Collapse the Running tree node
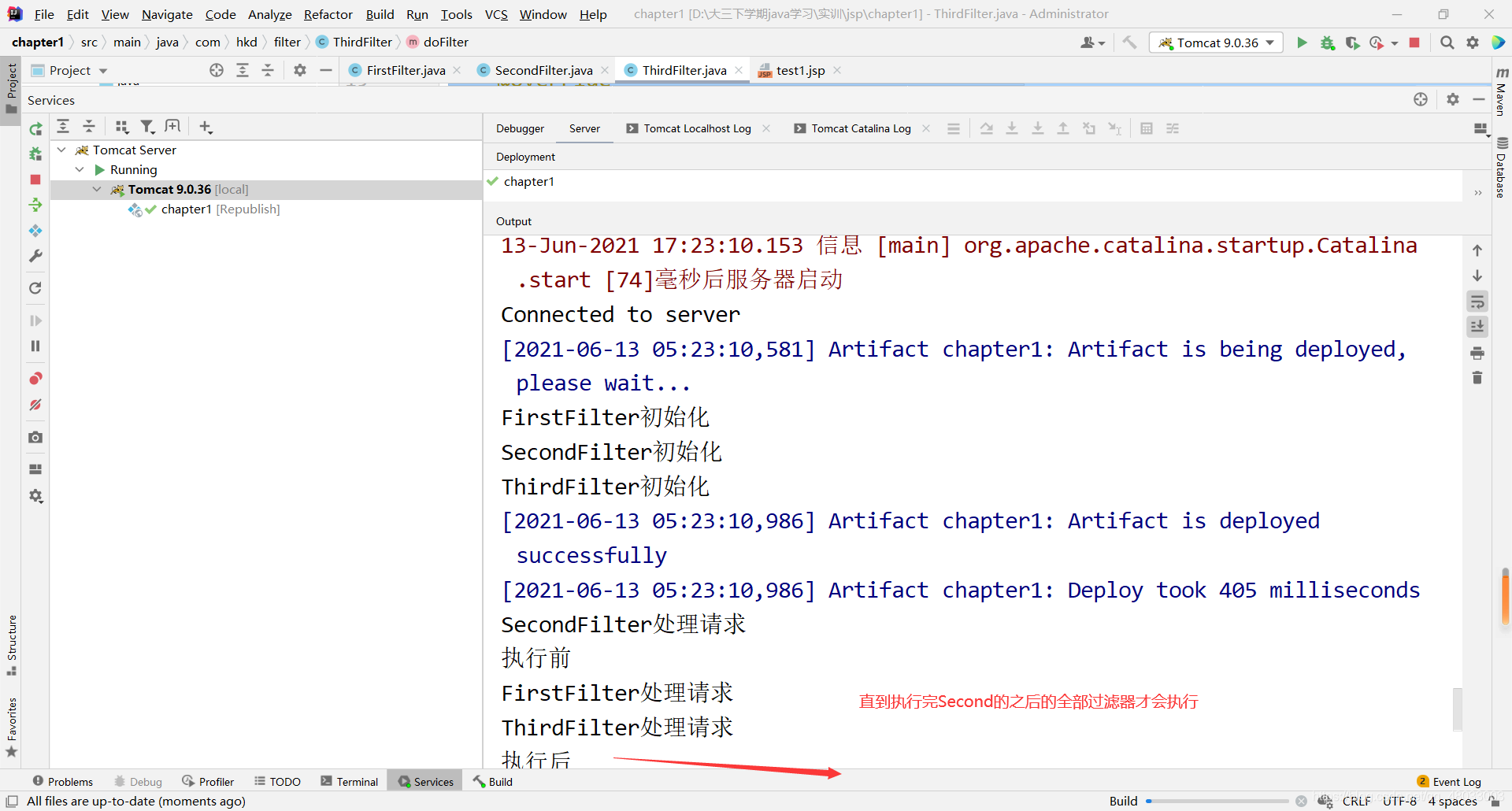The image size is (1512, 811). (80, 169)
